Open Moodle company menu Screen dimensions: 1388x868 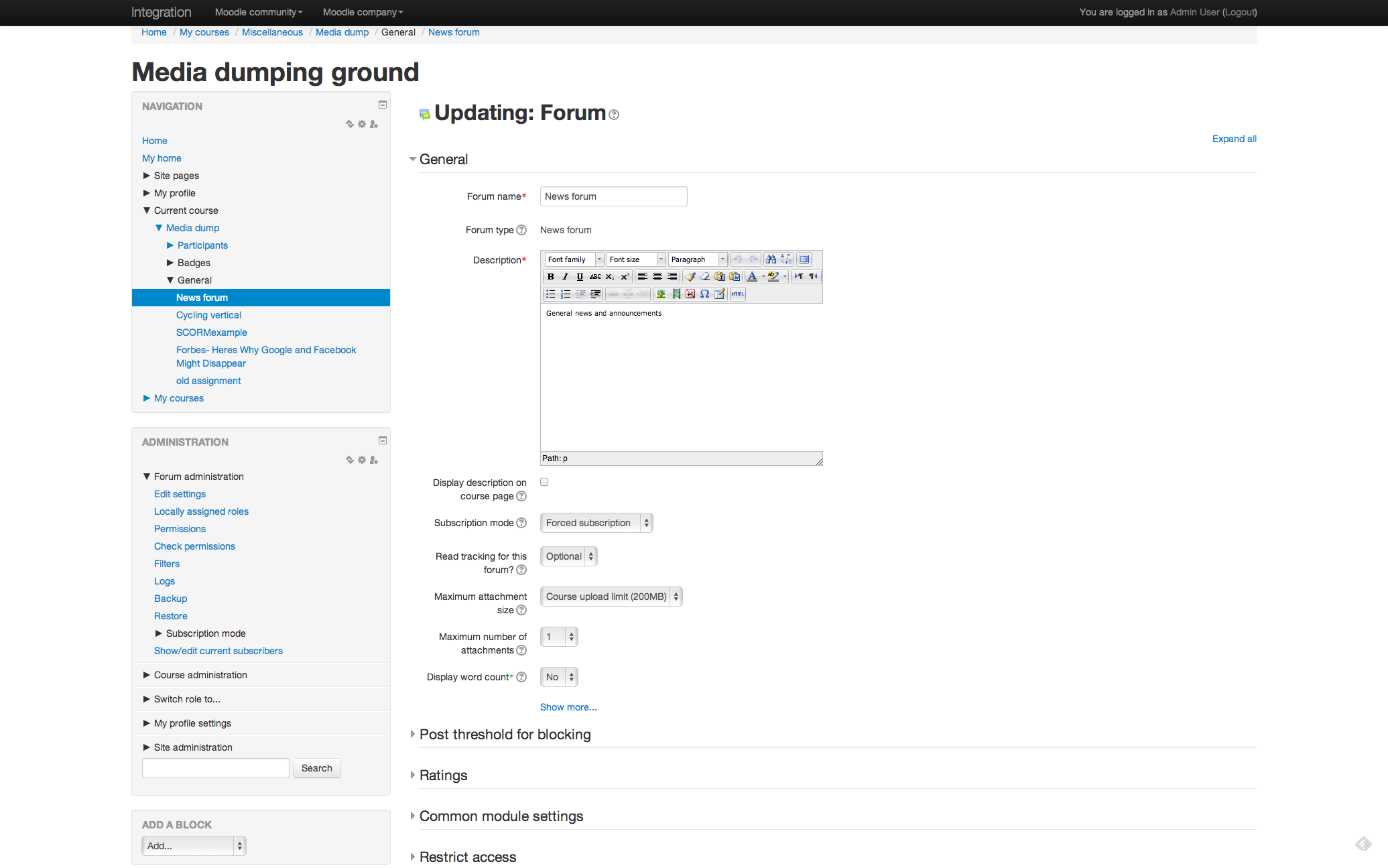(x=363, y=12)
